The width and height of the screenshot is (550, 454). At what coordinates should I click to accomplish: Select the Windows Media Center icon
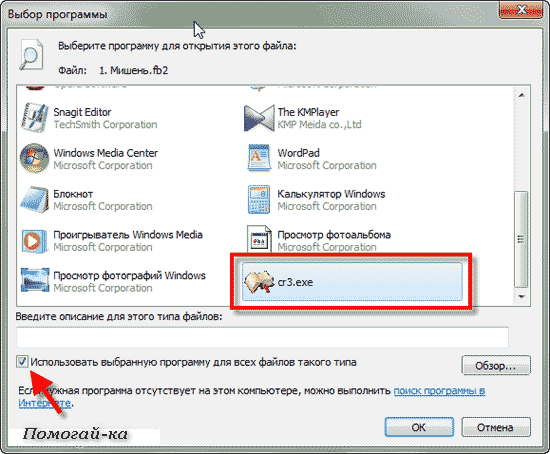pos(34,158)
